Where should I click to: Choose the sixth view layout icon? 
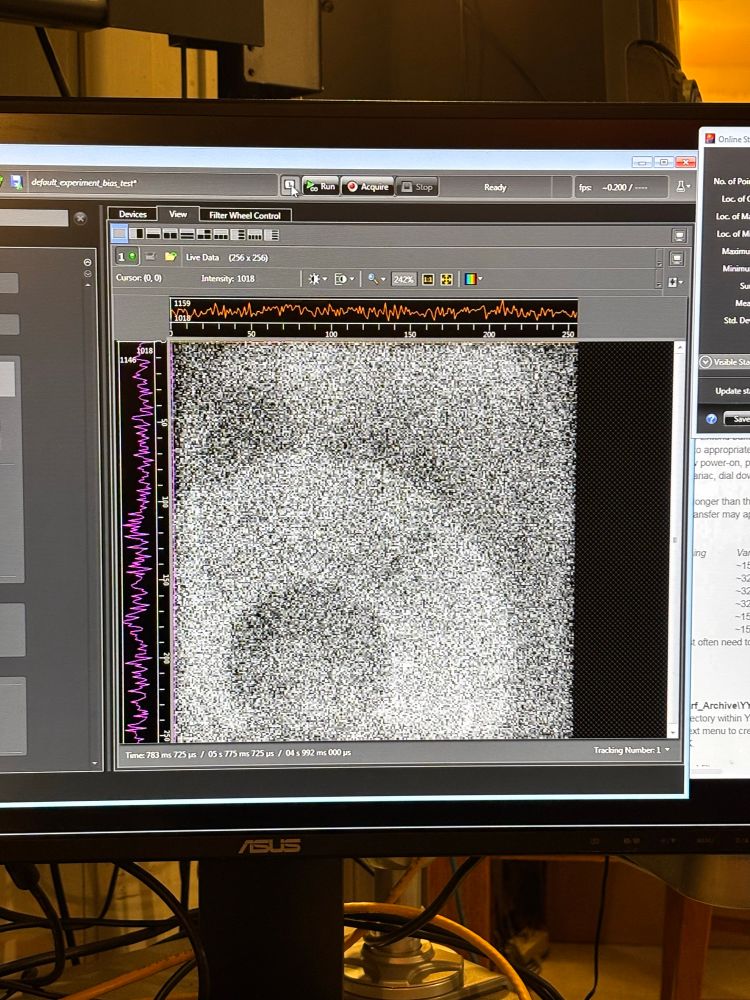(204, 234)
